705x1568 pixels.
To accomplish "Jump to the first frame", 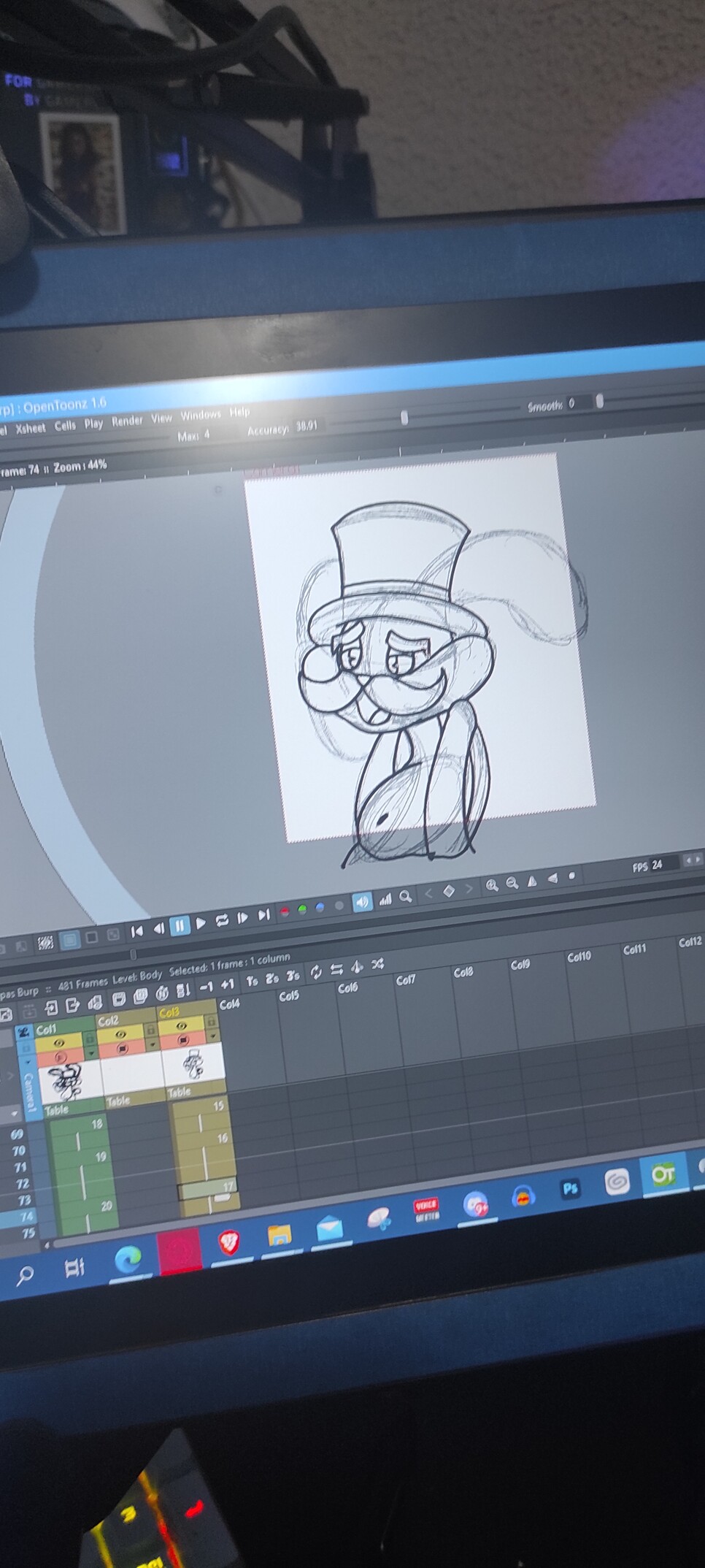I will 136,931.
